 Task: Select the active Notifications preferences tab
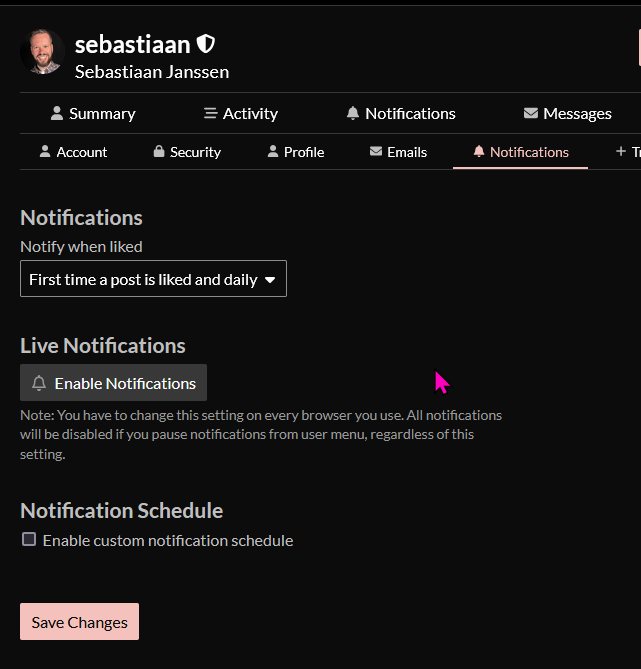521,152
